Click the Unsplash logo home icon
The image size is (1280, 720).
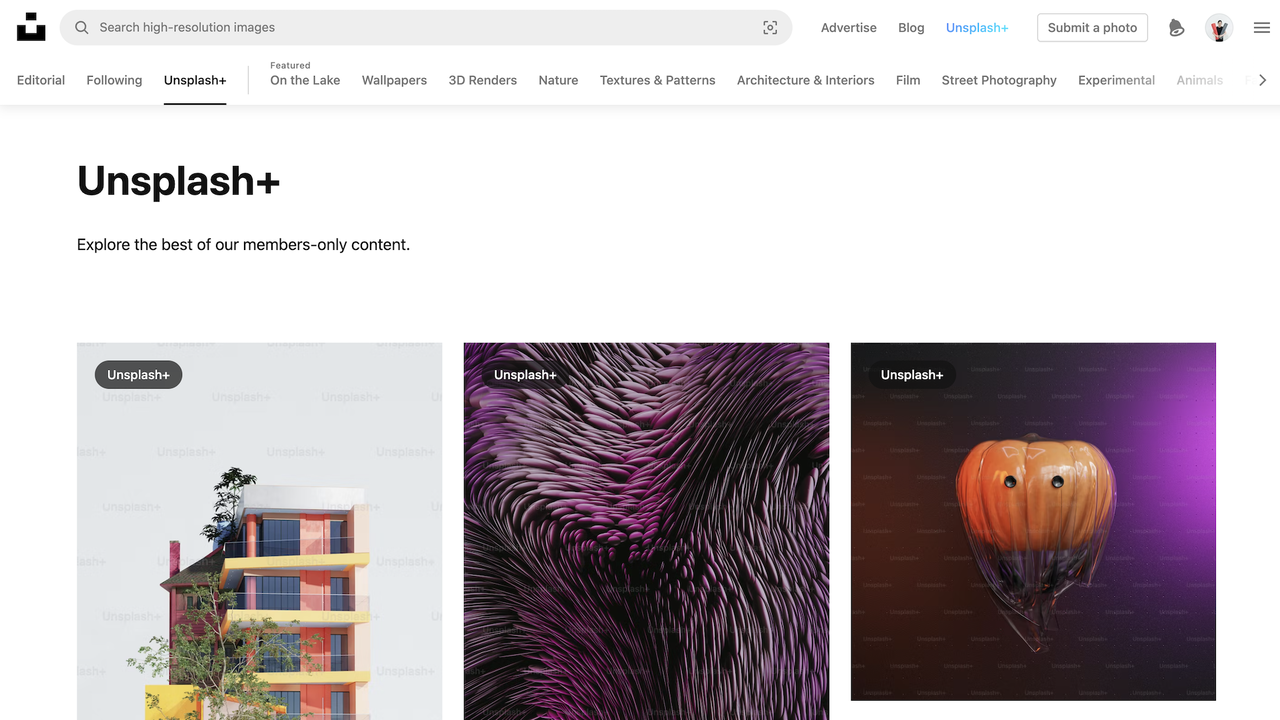pyautogui.click(x=31, y=27)
